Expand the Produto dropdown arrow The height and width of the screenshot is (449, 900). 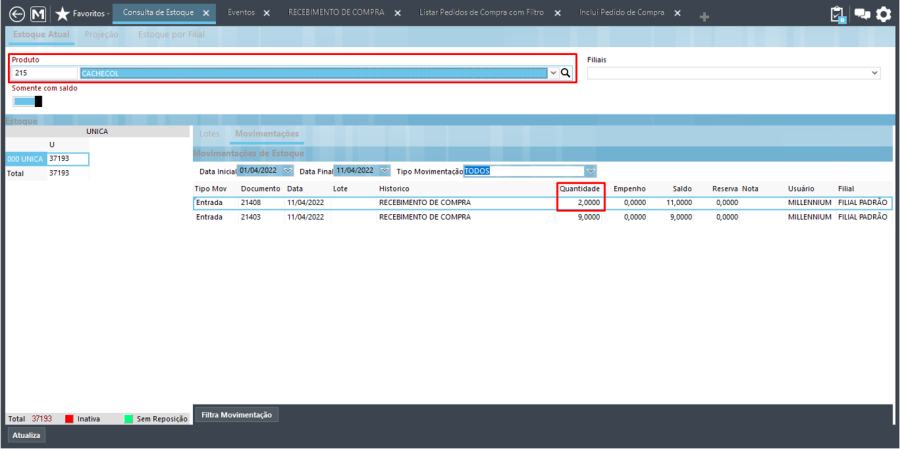(553, 73)
